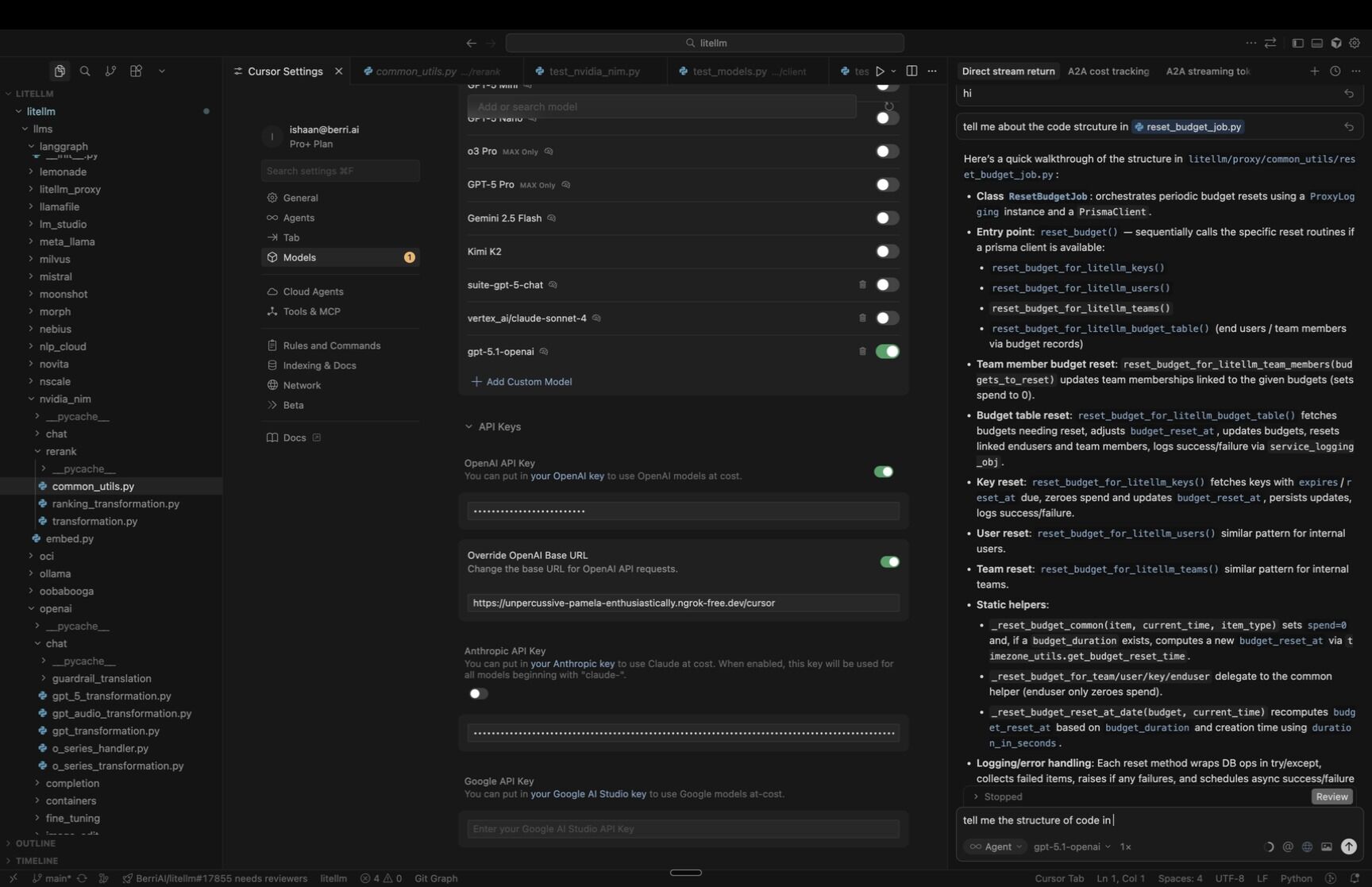The width and height of the screenshot is (1372, 887).
Task: Toggle the primary sidebar layout icon
Action: pos(1297,43)
